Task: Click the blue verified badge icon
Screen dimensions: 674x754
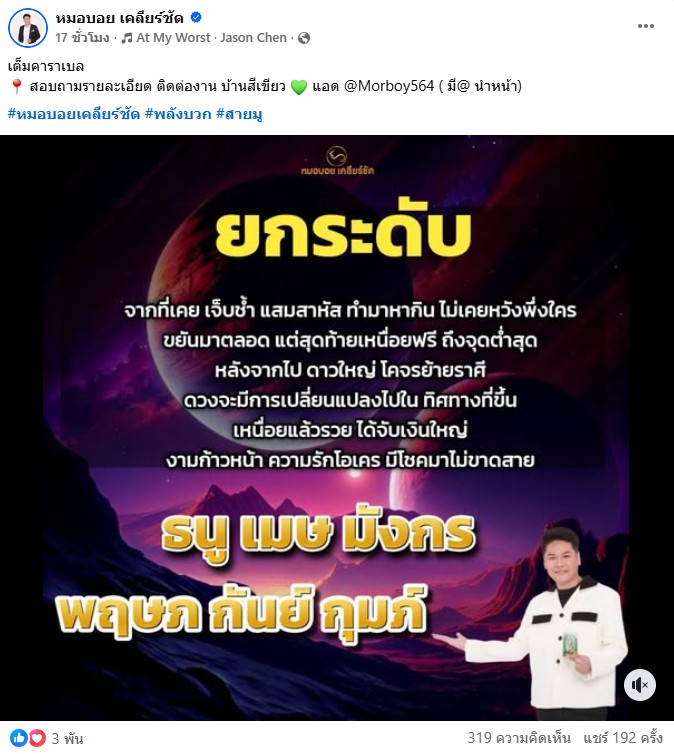Action: click(196, 18)
